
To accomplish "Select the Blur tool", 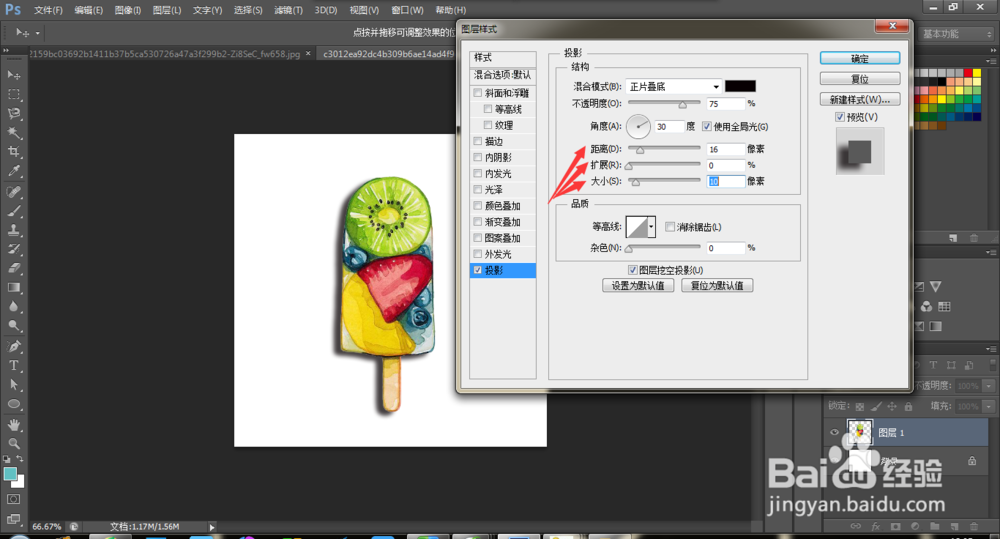I will [x=13, y=307].
